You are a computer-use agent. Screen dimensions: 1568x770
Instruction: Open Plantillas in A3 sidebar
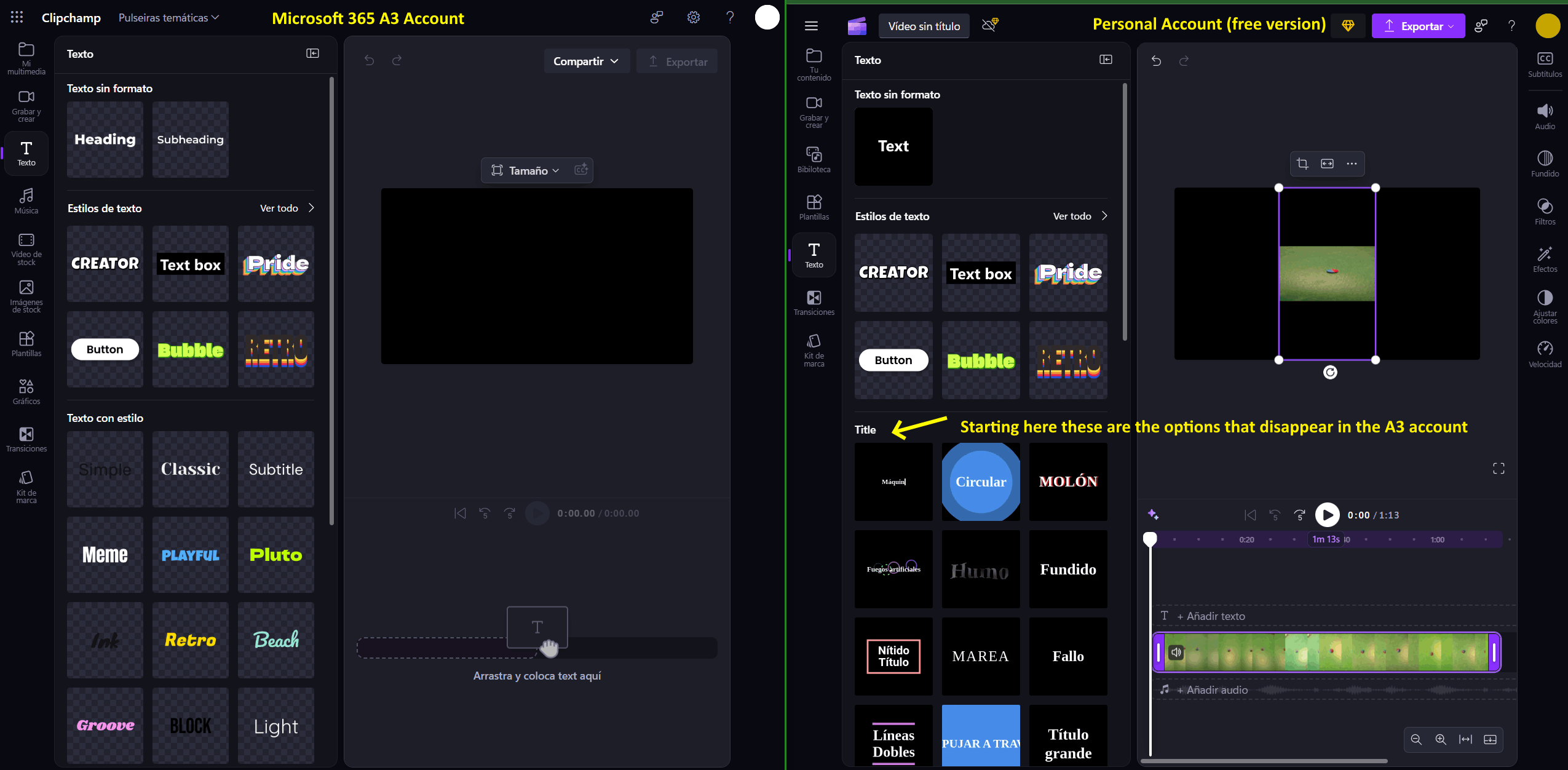click(x=26, y=344)
